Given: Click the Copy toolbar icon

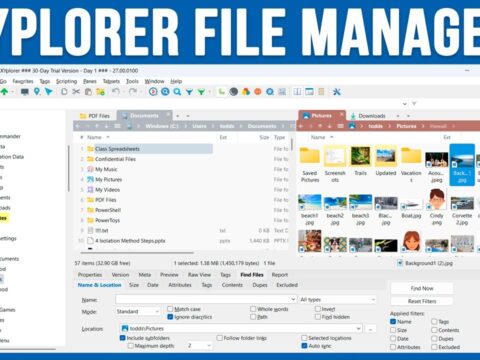Looking at the screenshot, I should [64, 92].
